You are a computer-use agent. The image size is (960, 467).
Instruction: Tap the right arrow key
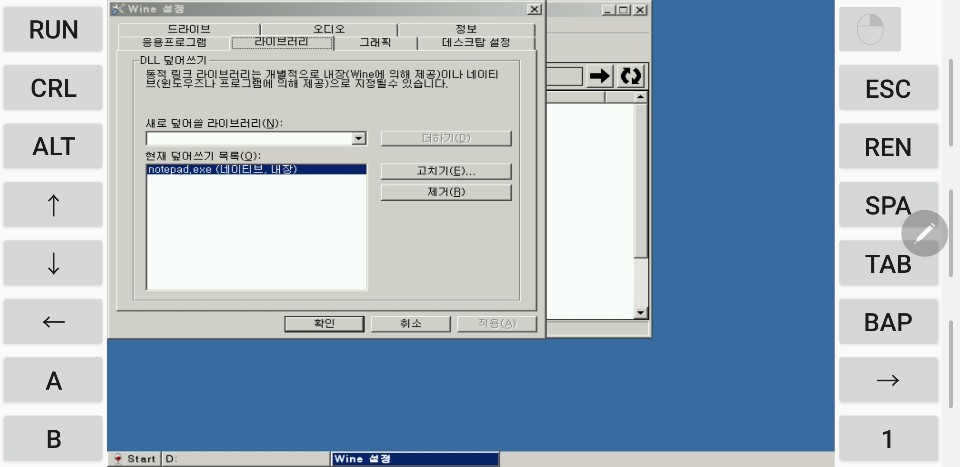888,379
